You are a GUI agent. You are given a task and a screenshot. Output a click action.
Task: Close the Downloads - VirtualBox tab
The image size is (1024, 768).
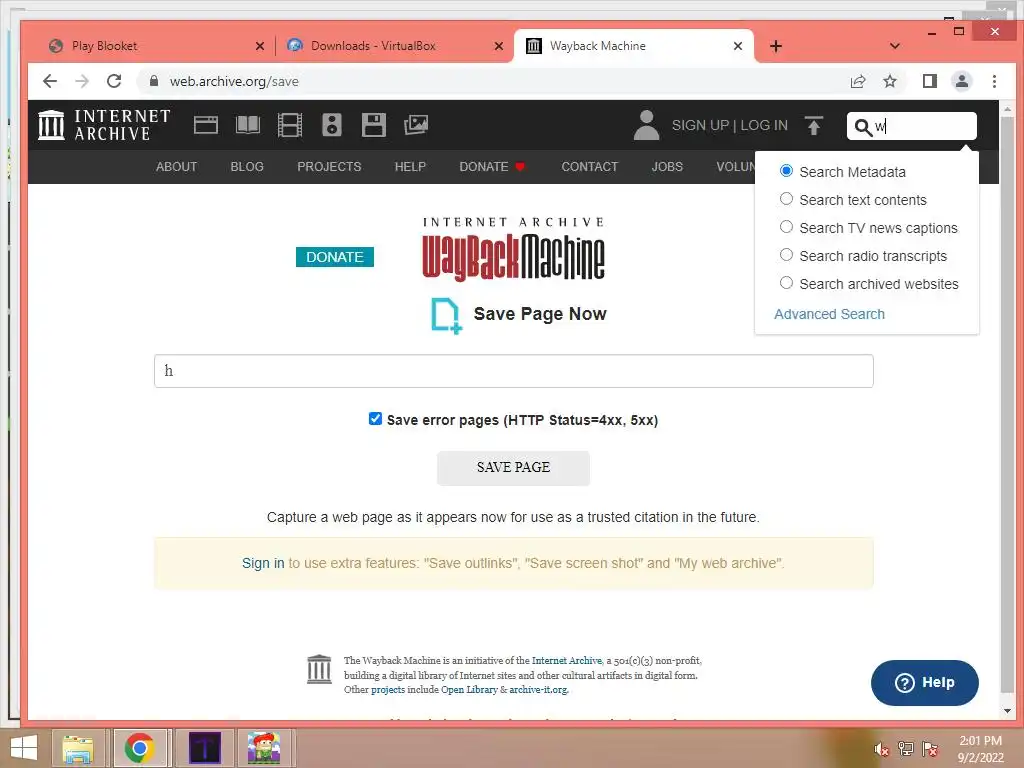(499, 46)
